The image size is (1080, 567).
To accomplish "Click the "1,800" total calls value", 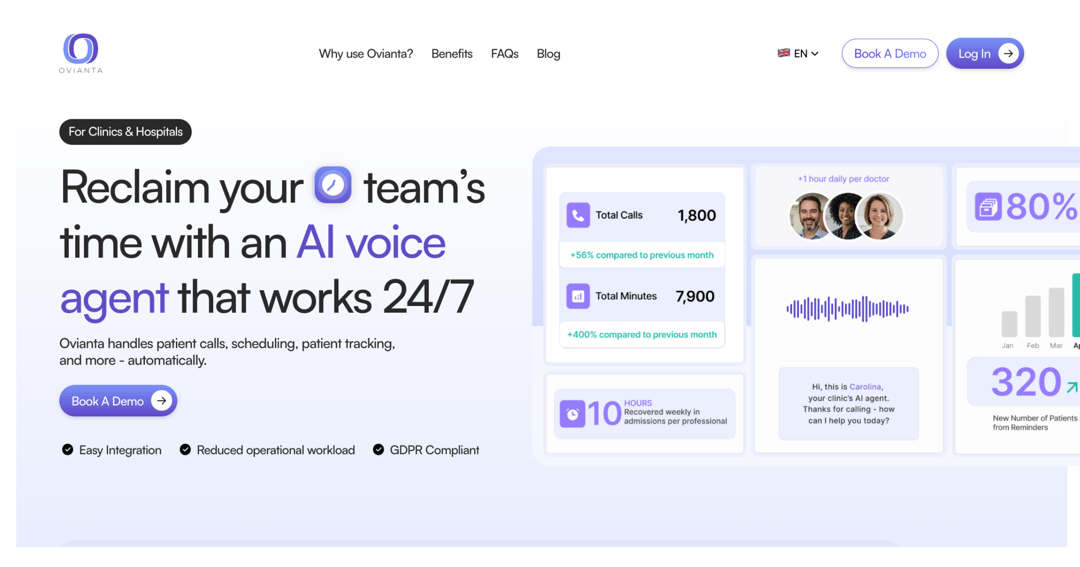I will [696, 216].
